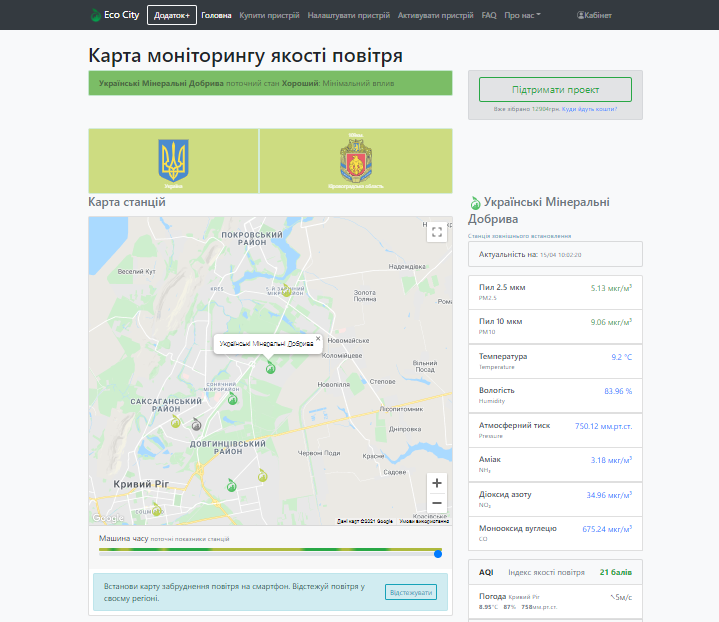Image resolution: width=719 pixels, height=622 pixels.
Task: Zoom in on the map with plus button
Action: click(x=436, y=482)
